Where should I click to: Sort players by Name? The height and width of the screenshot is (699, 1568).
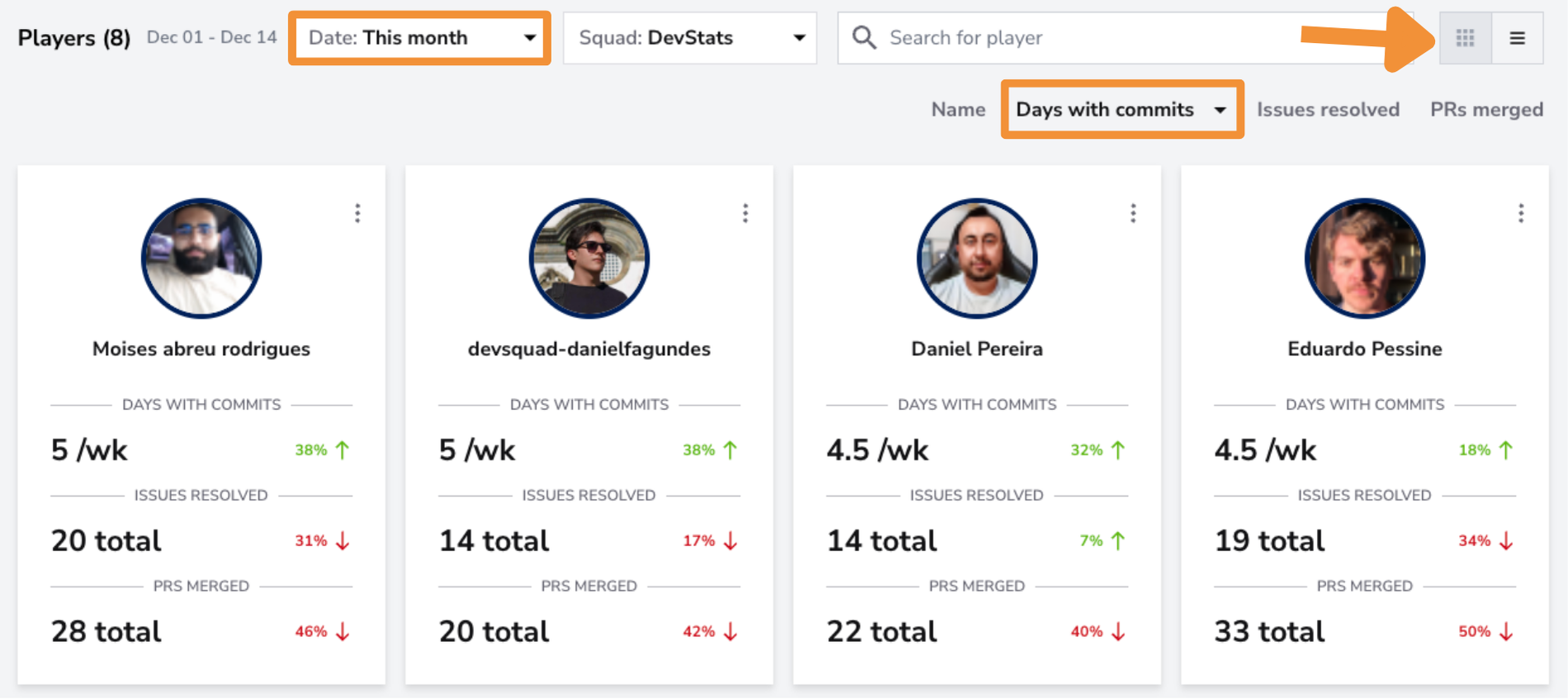click(x=958, y=109)
